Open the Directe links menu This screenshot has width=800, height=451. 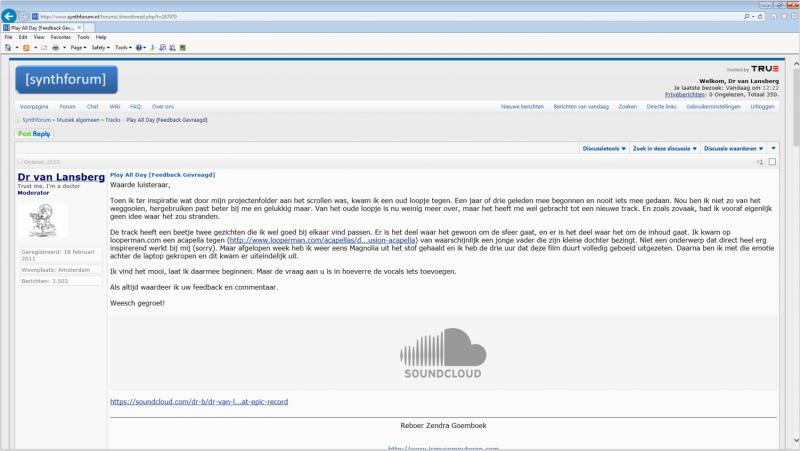click(x=661, y=107)
